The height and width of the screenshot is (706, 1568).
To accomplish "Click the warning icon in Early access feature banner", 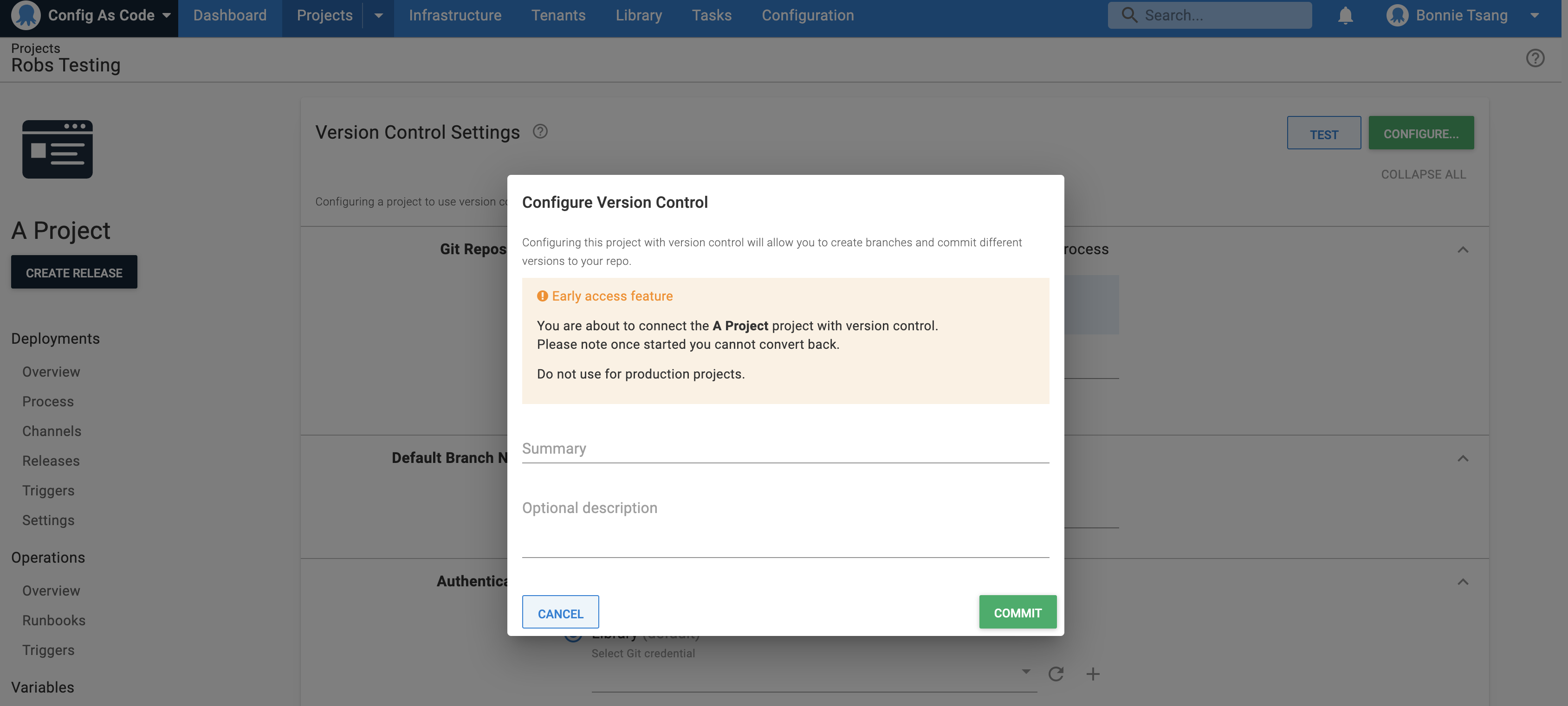I will (x=541, y=296).
